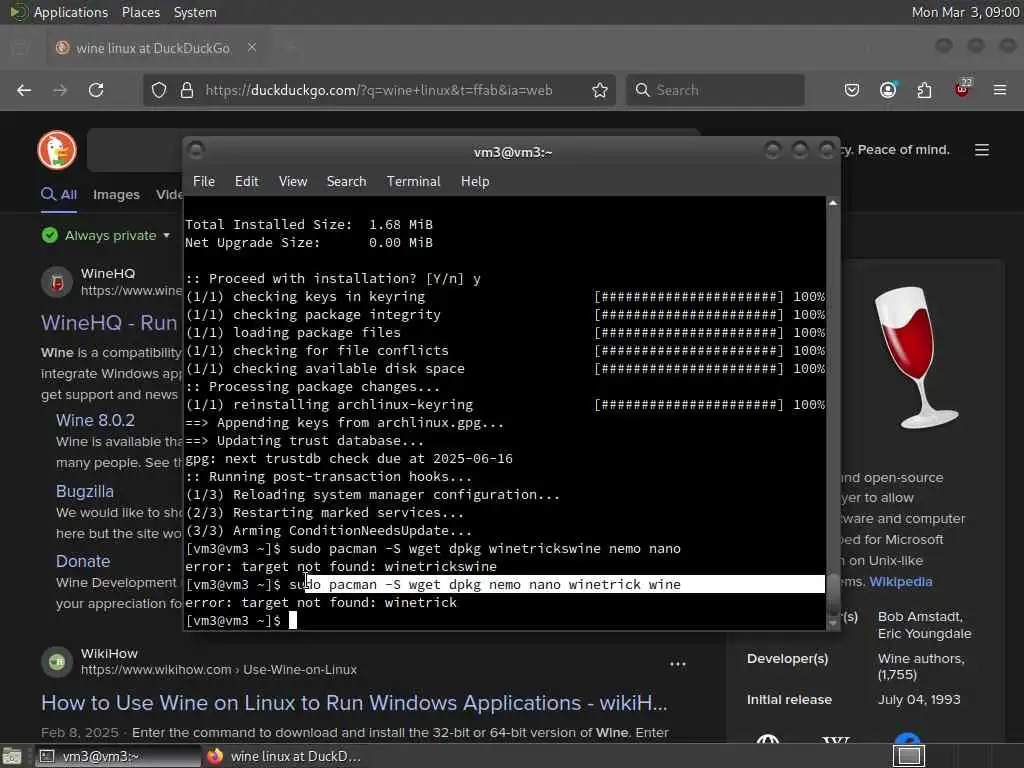1024x768 pixels.
Task: Go back using the Firefox back arrow
Action: click(24, 90)
